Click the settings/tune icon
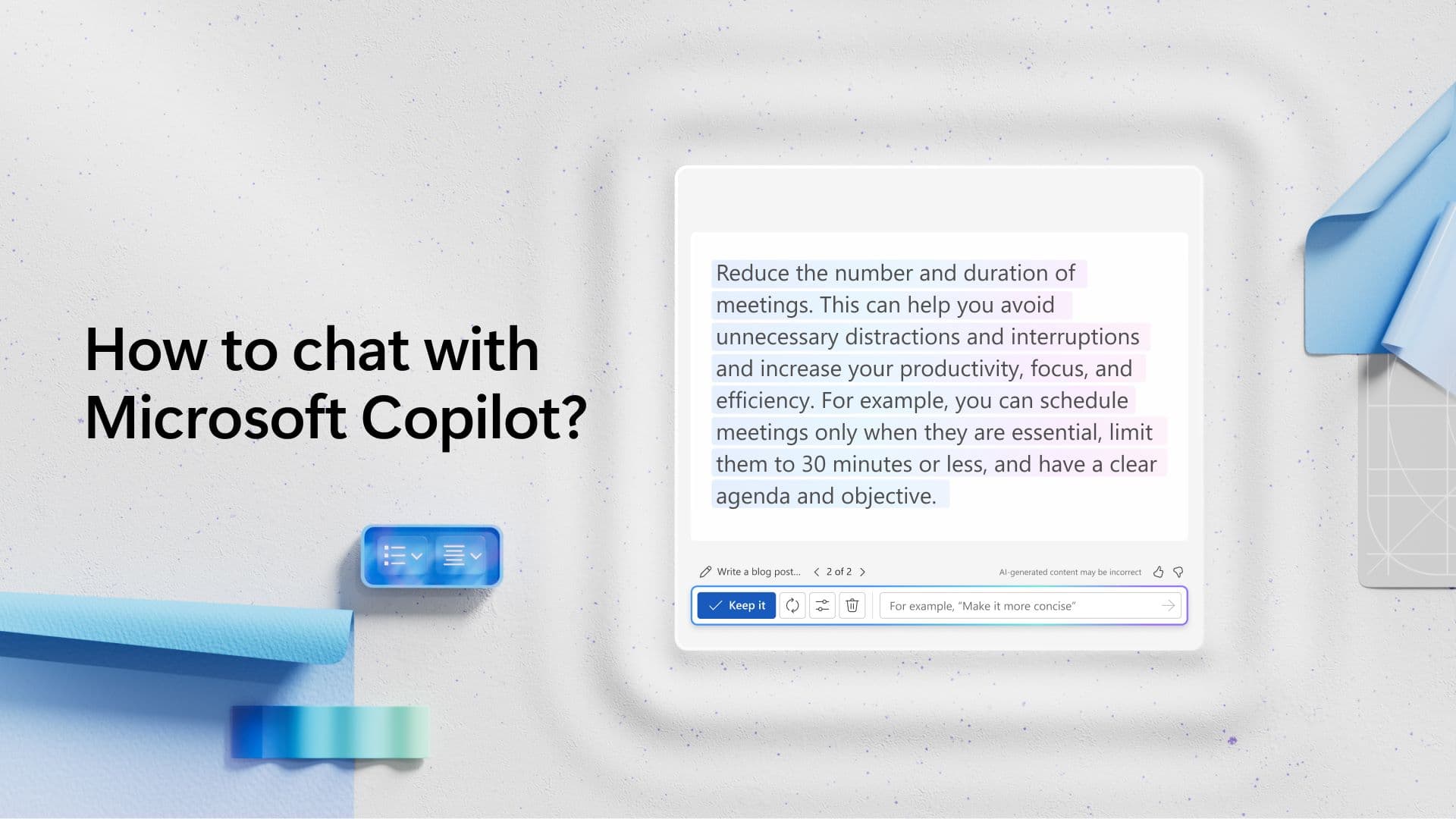The width and height of the screenshot is (1456, 819). pyautogui.click(x=822, y=605)
